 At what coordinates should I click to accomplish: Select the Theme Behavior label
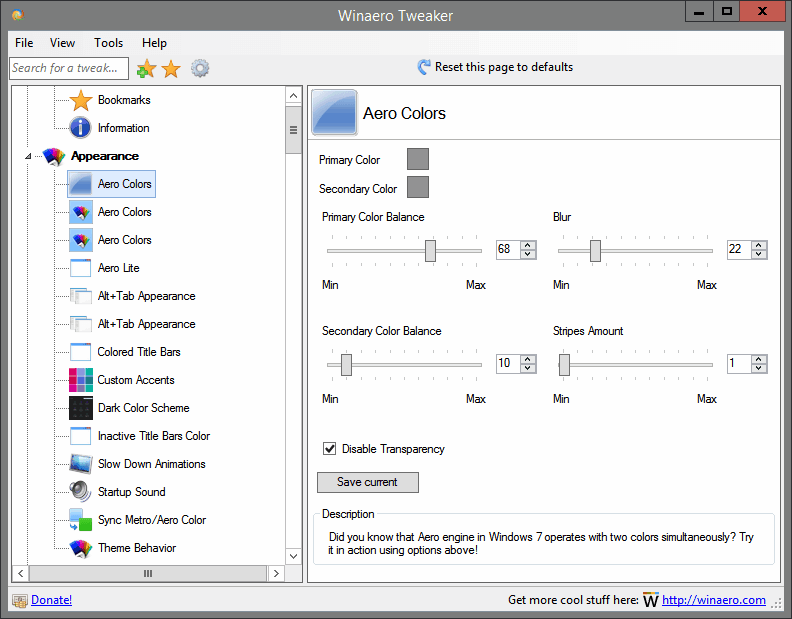[137, 548]
